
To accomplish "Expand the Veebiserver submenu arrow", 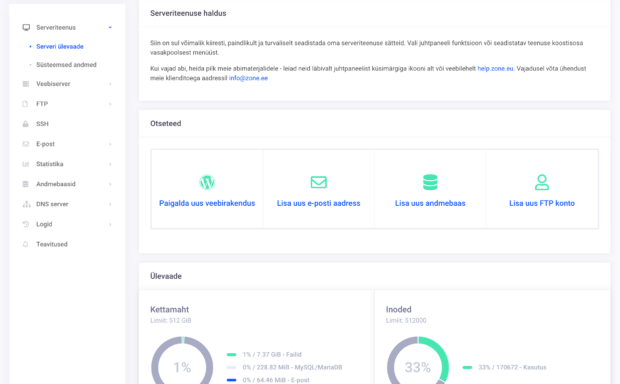I will [110, 84].
